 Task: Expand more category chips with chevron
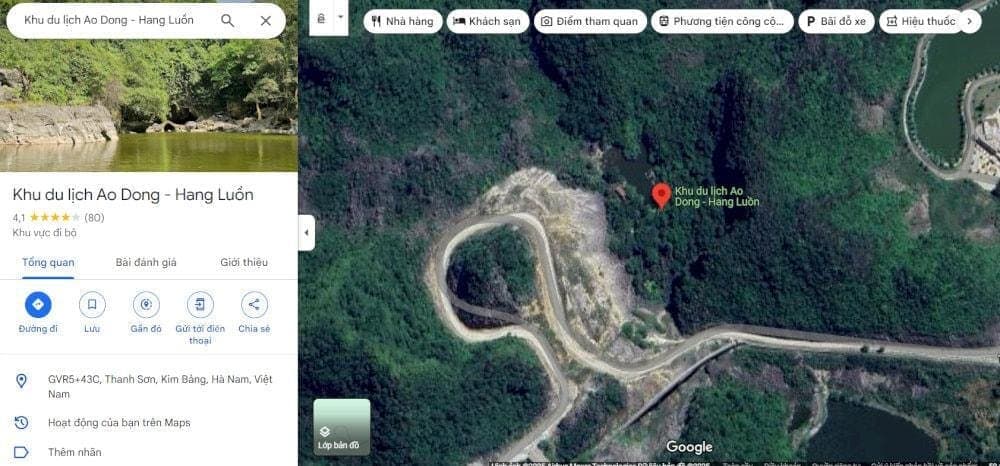969,22
